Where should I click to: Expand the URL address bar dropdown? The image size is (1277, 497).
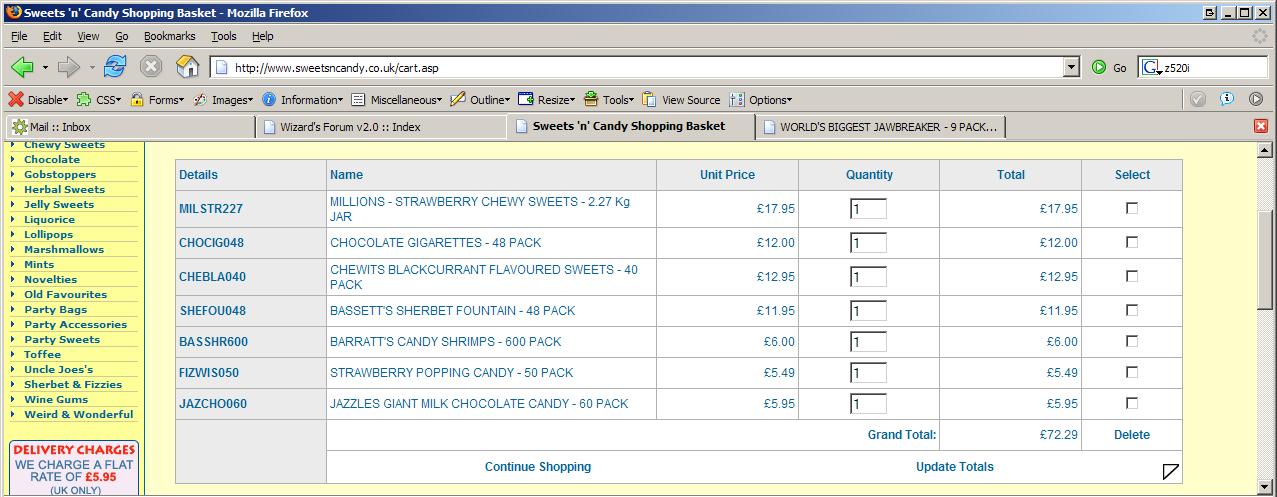tap(1072, 68)
